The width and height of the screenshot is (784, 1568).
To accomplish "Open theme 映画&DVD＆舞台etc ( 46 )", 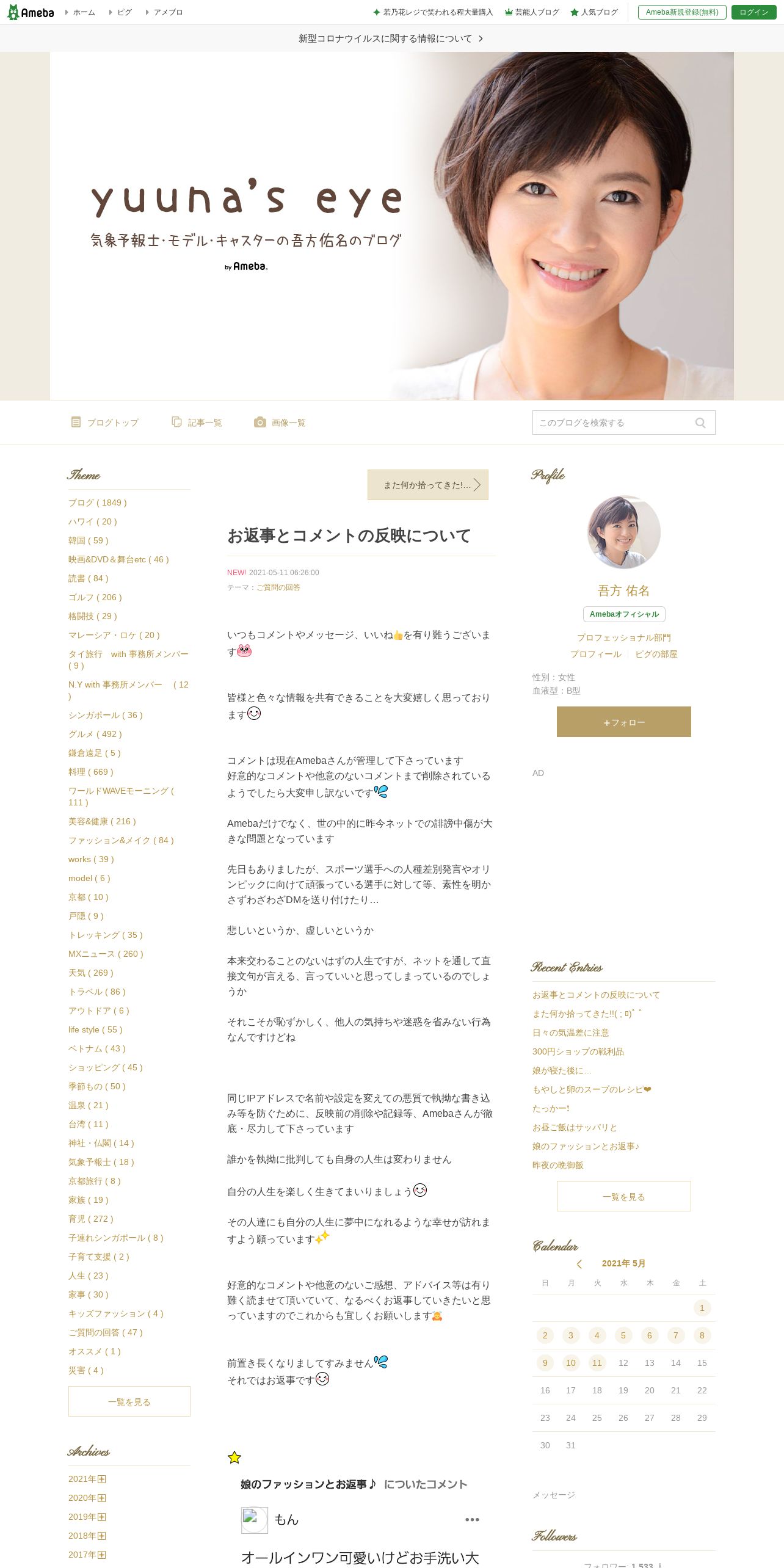I will point(118,559).
